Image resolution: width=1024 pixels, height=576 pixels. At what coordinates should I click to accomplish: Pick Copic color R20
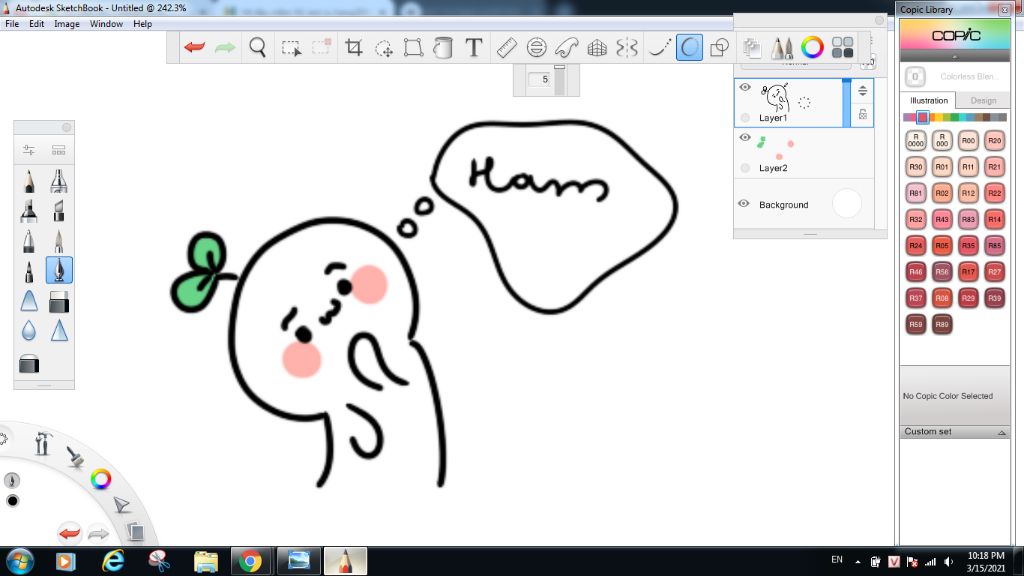[x=994, y=140]
